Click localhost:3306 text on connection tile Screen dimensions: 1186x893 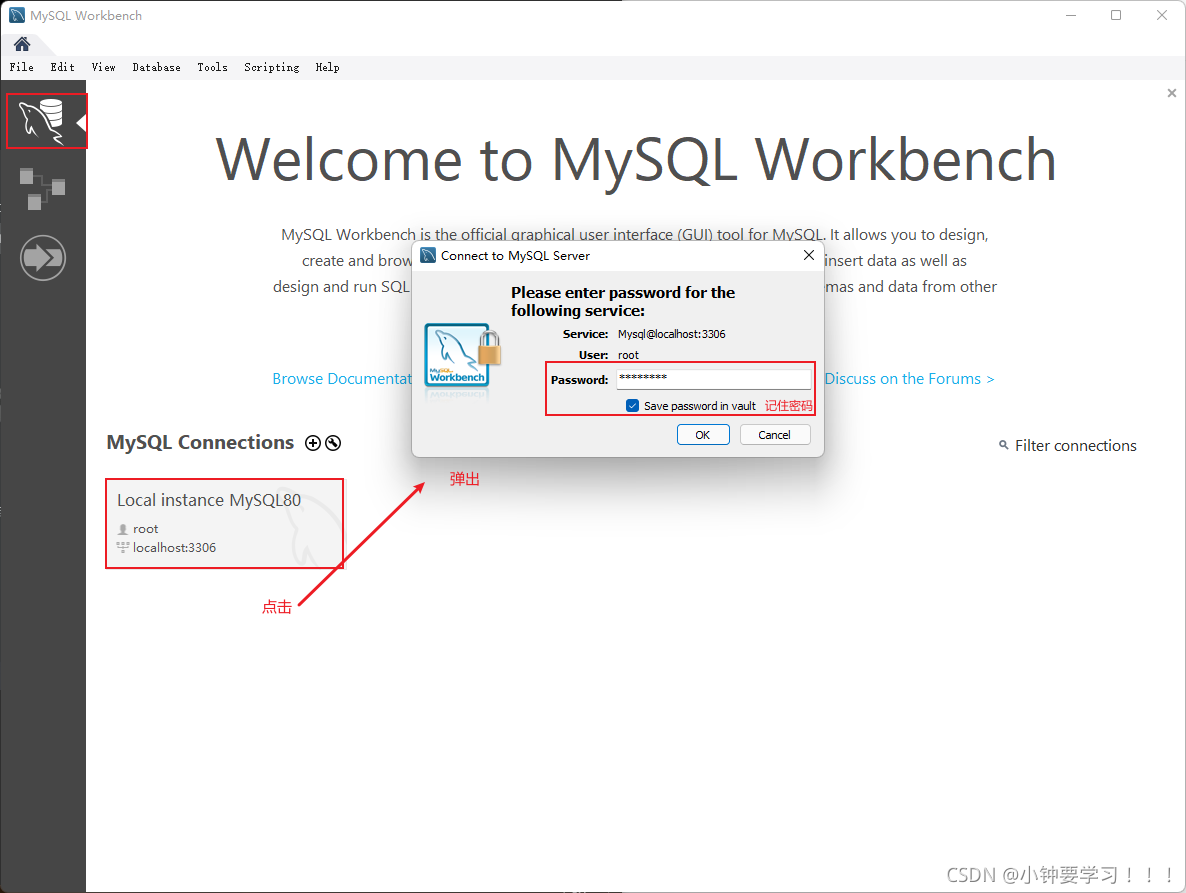tap(174, 547)
